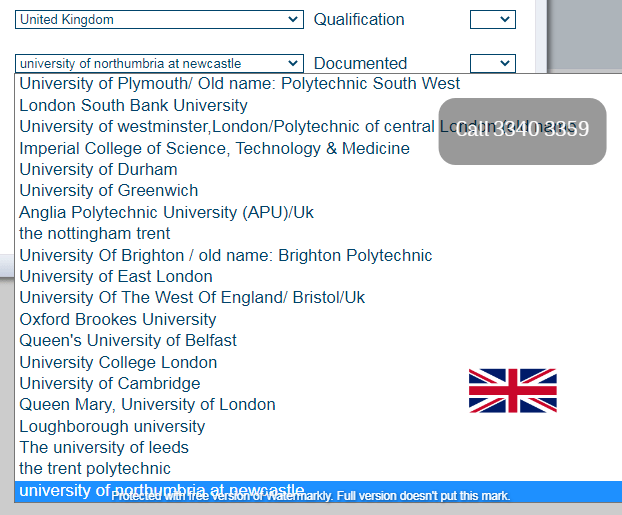Select the nottingham trent option
The width and height of the screenshot is (622, 515).
coord(95,233)
